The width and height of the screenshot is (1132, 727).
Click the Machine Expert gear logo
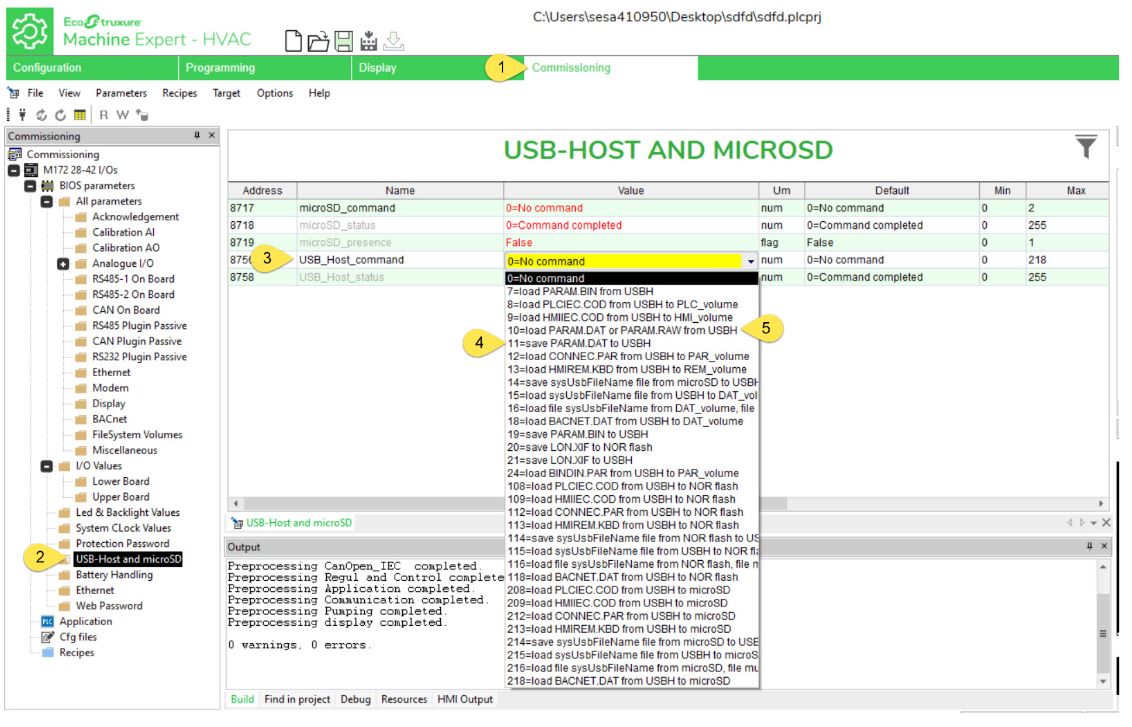coord(30,32)
